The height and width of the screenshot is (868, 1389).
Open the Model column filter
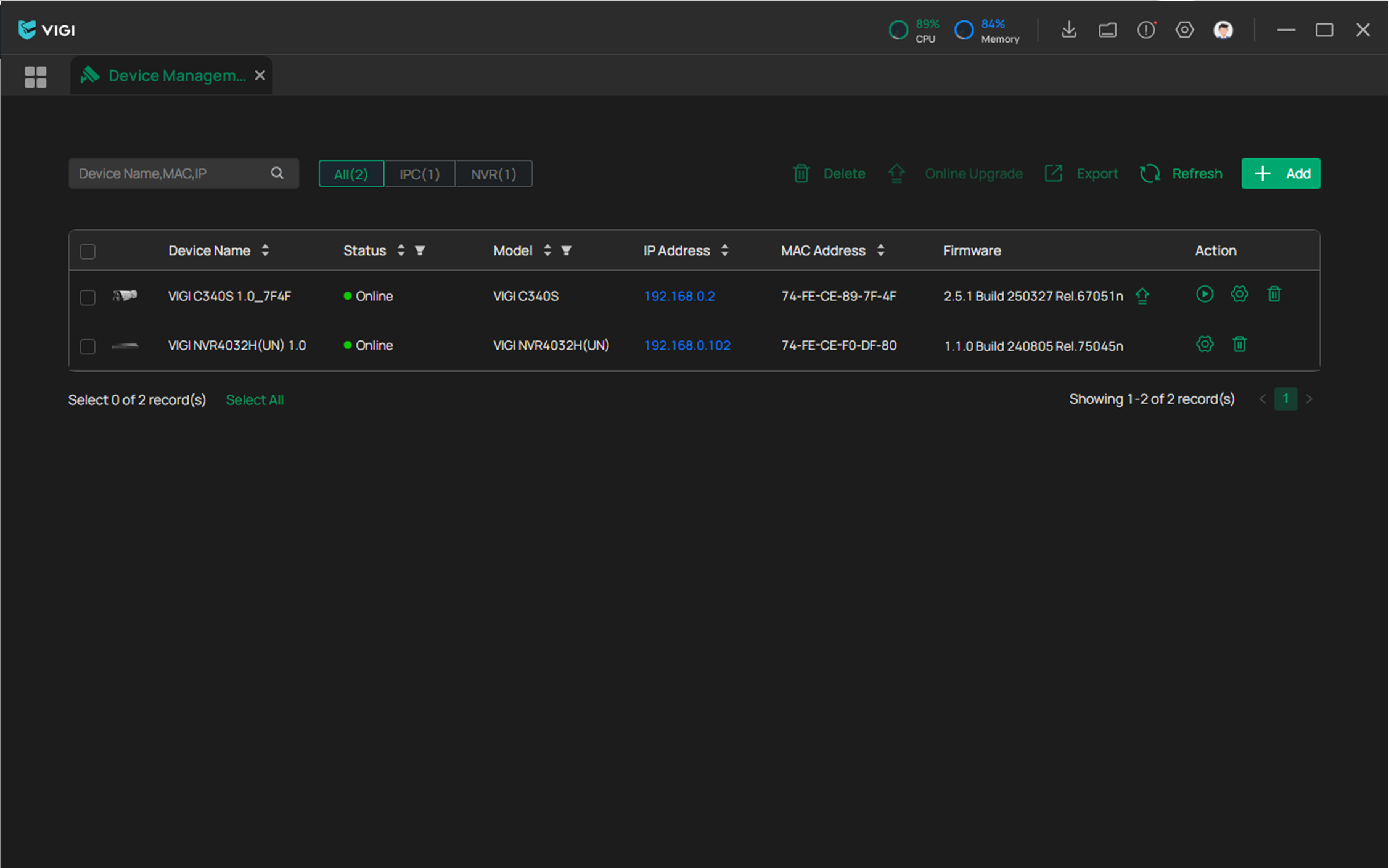tap(566, 250)
